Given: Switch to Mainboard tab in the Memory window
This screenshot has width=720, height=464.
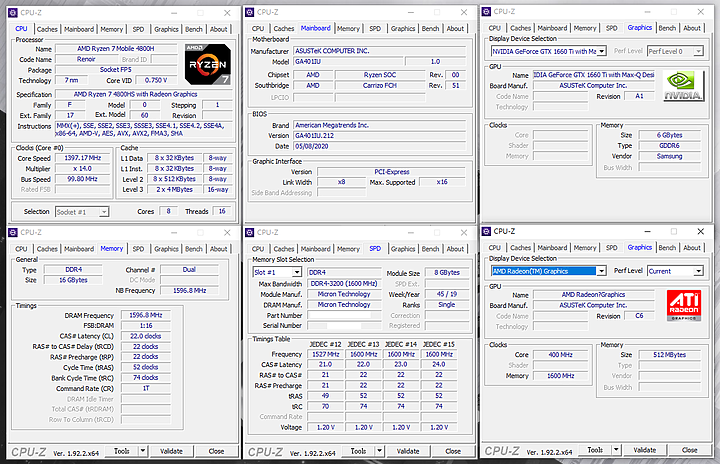Looking at the screenshot, I should pyautogui.click(x=79, y=249).
